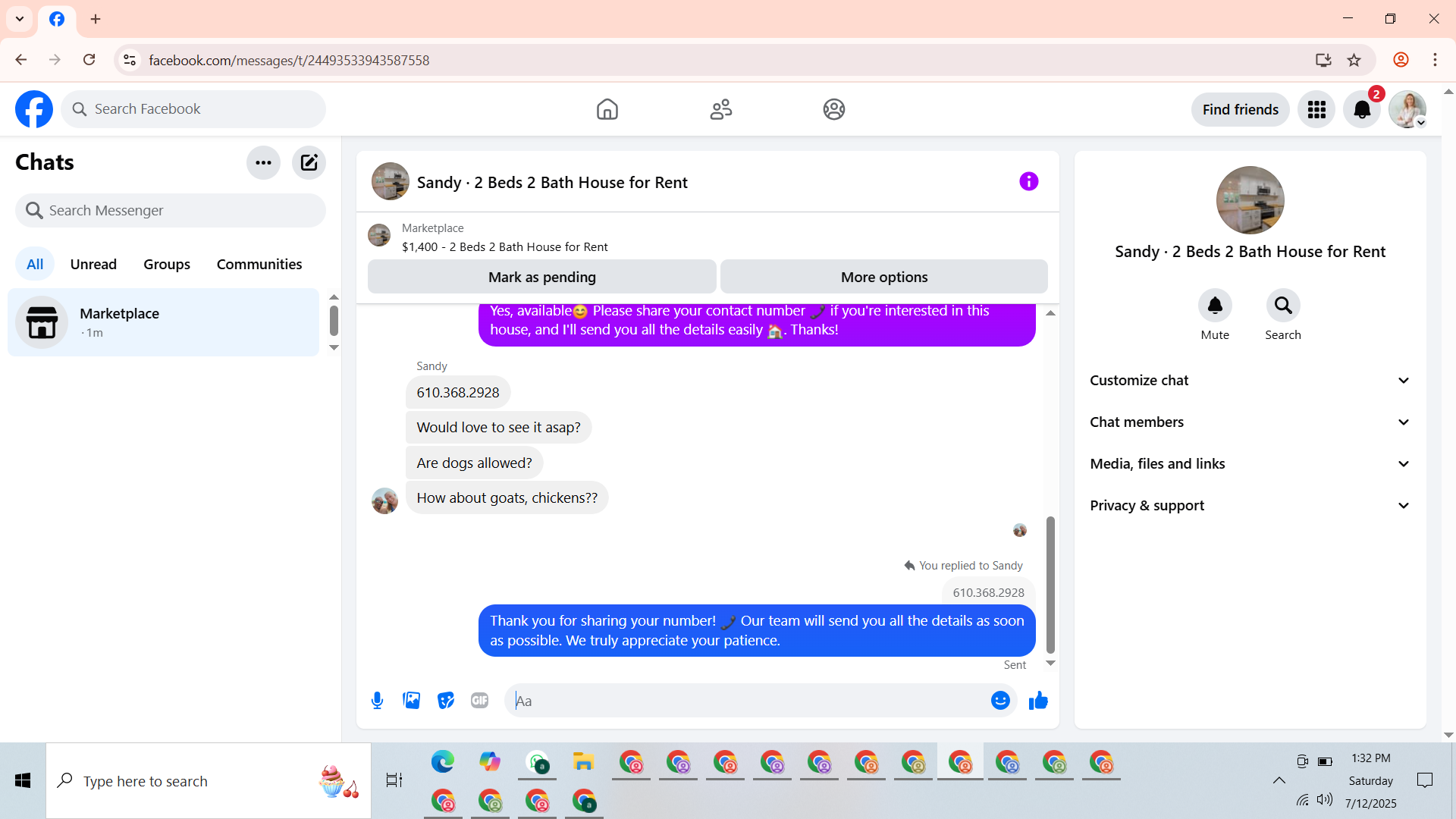This screenshot has height=819, width=1456.
Task: Expand Customize chat section
Action: [1250, 381]
